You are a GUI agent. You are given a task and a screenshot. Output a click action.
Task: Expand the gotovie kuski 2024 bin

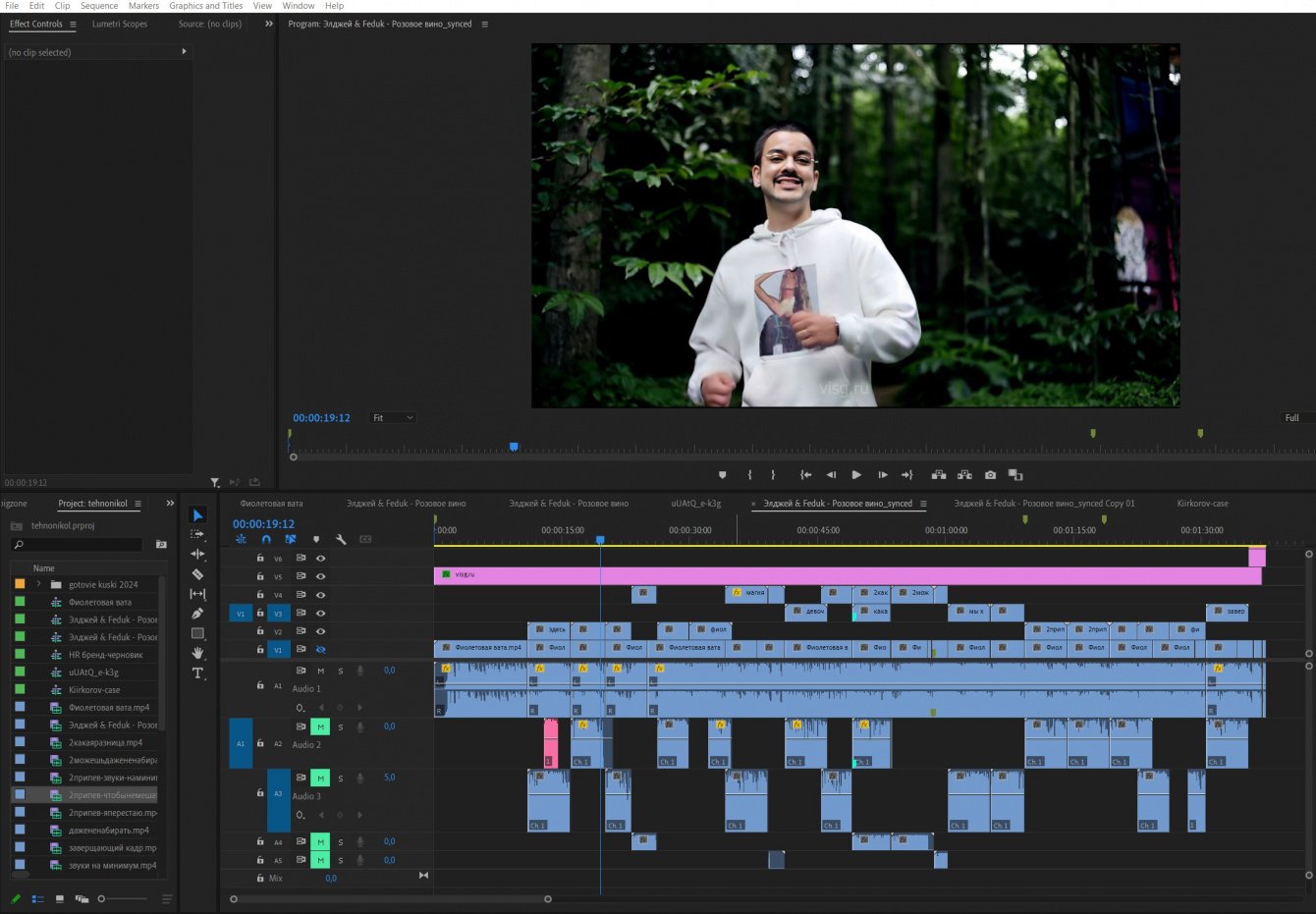39,584
